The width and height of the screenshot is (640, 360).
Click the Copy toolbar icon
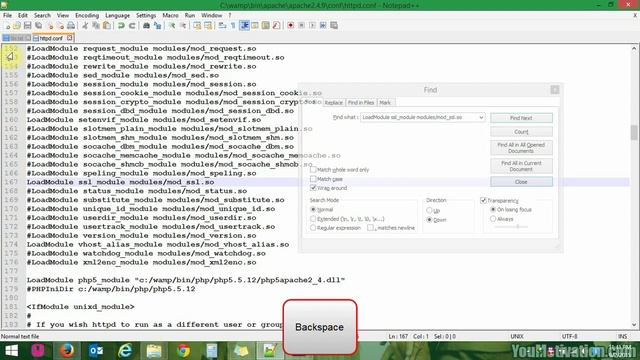pos(96,26)
